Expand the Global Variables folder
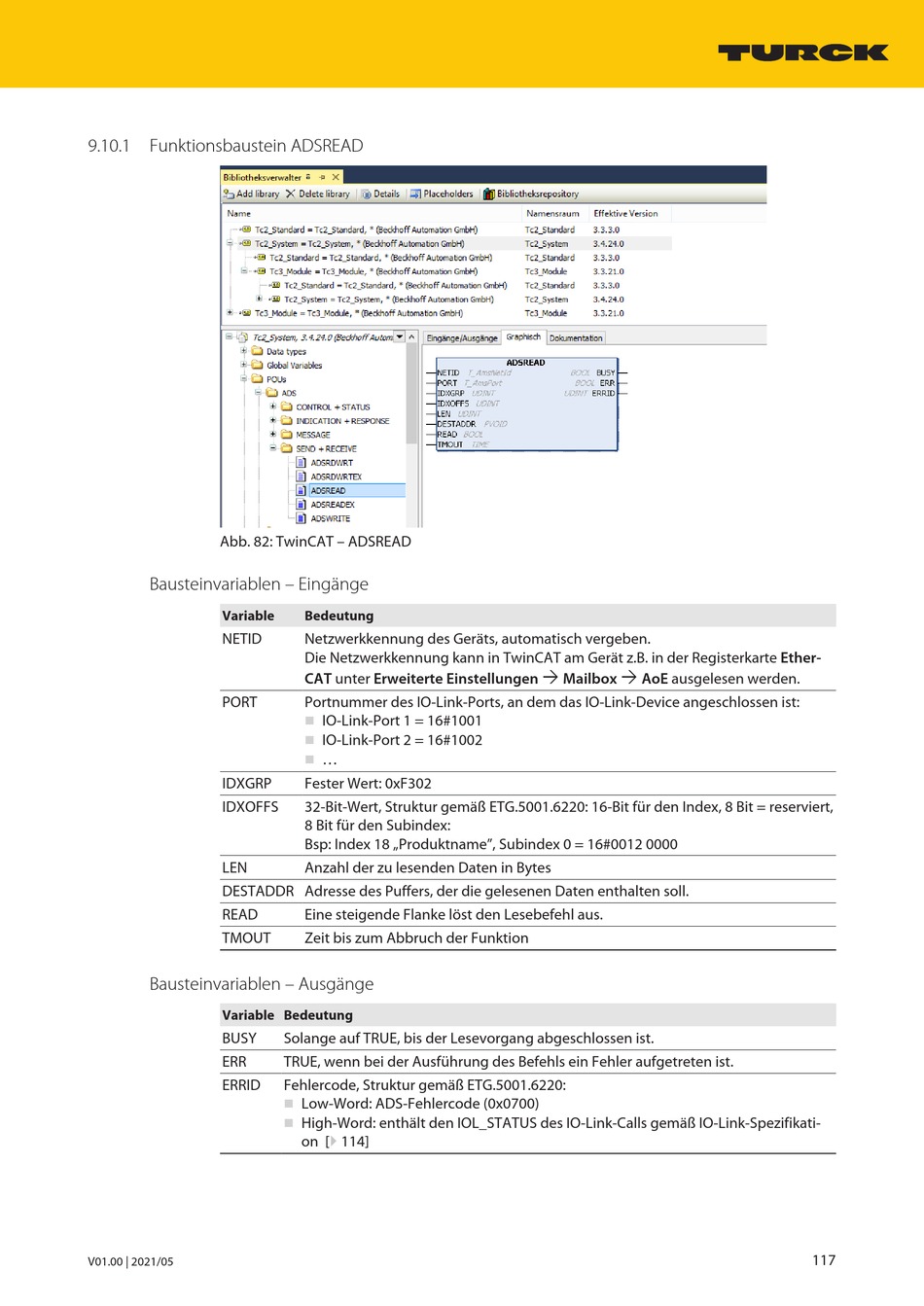This screenshot has height=1306, width=924. click(x=244, y=366)
